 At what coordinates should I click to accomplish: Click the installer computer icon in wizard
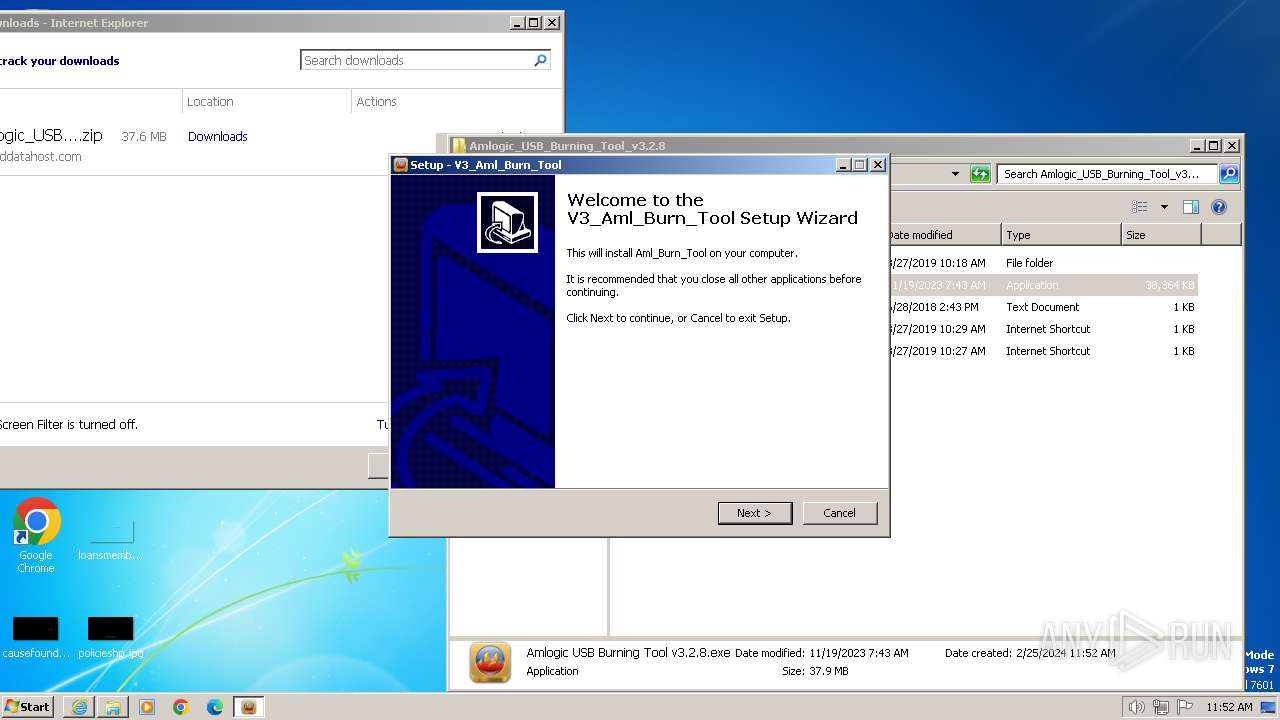coord(507,222)
